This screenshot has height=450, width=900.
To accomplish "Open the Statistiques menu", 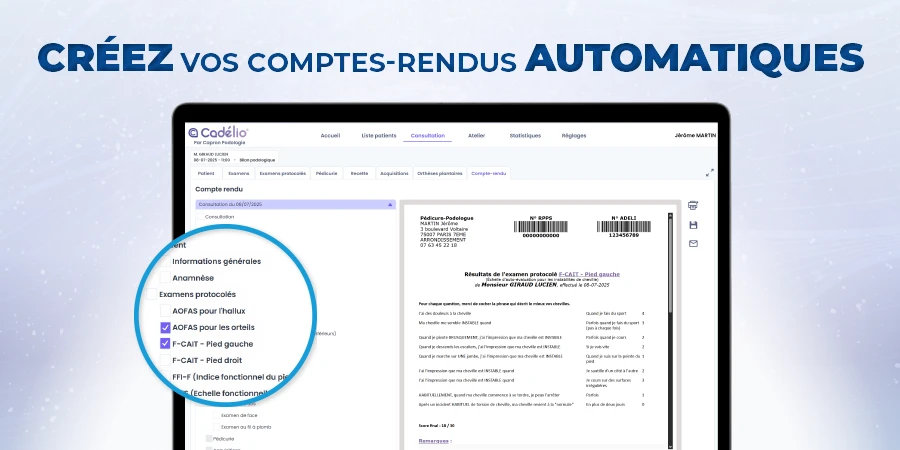I will pos(525,136).
